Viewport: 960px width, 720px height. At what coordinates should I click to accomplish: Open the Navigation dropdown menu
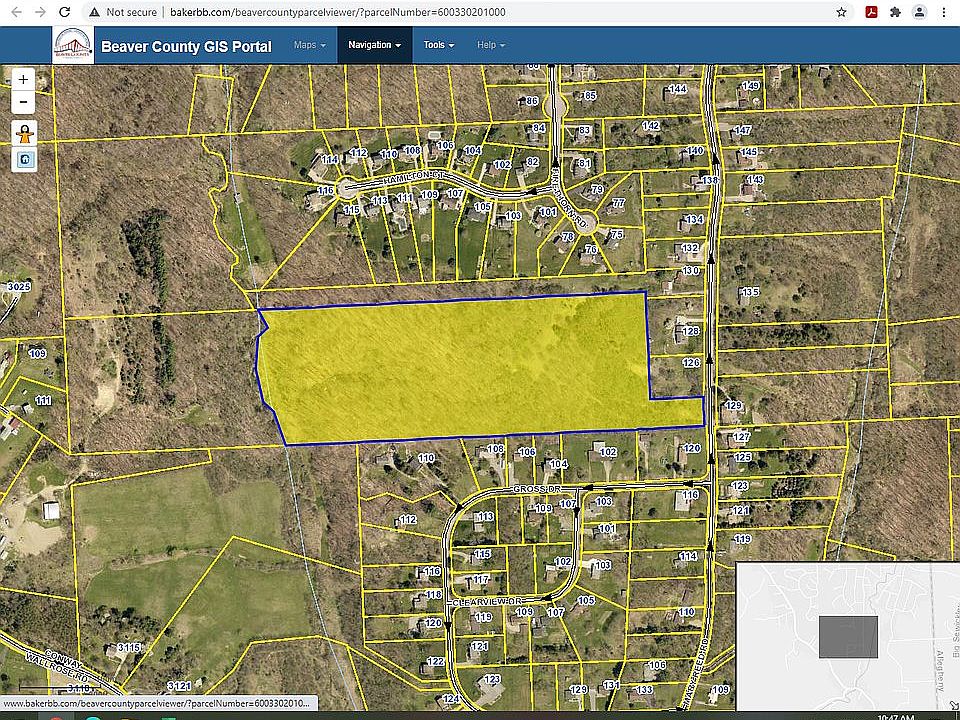[x=374, y=45]
